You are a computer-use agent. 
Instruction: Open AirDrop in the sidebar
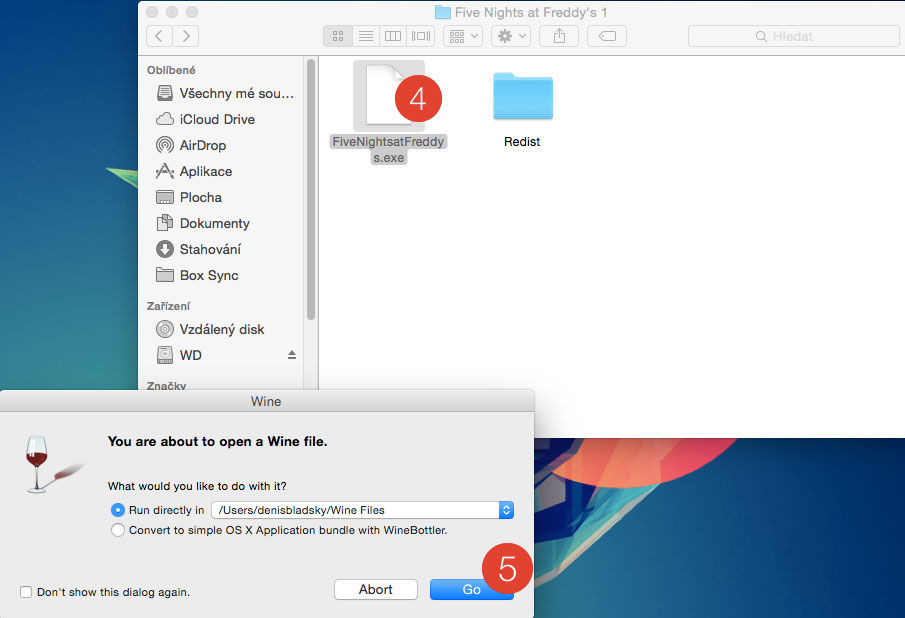pos(203,145)
